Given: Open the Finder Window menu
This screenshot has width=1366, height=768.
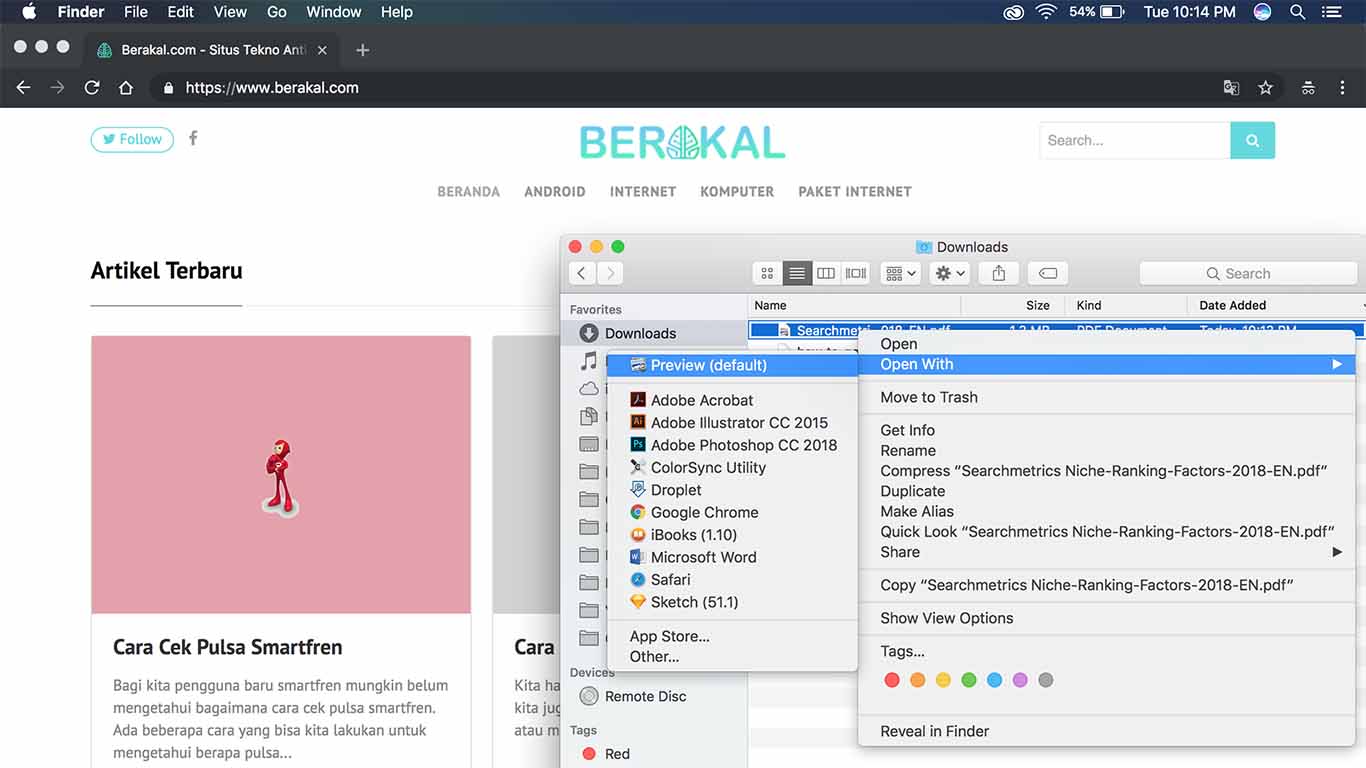Looking at the screenshot, I should point(334,12).
